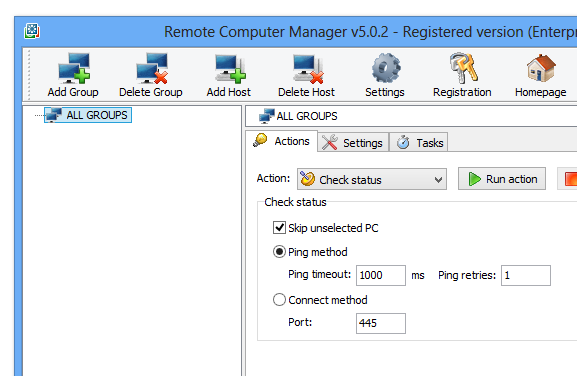
Task: Click the Ping retries input field
Action: coord(526,275)
